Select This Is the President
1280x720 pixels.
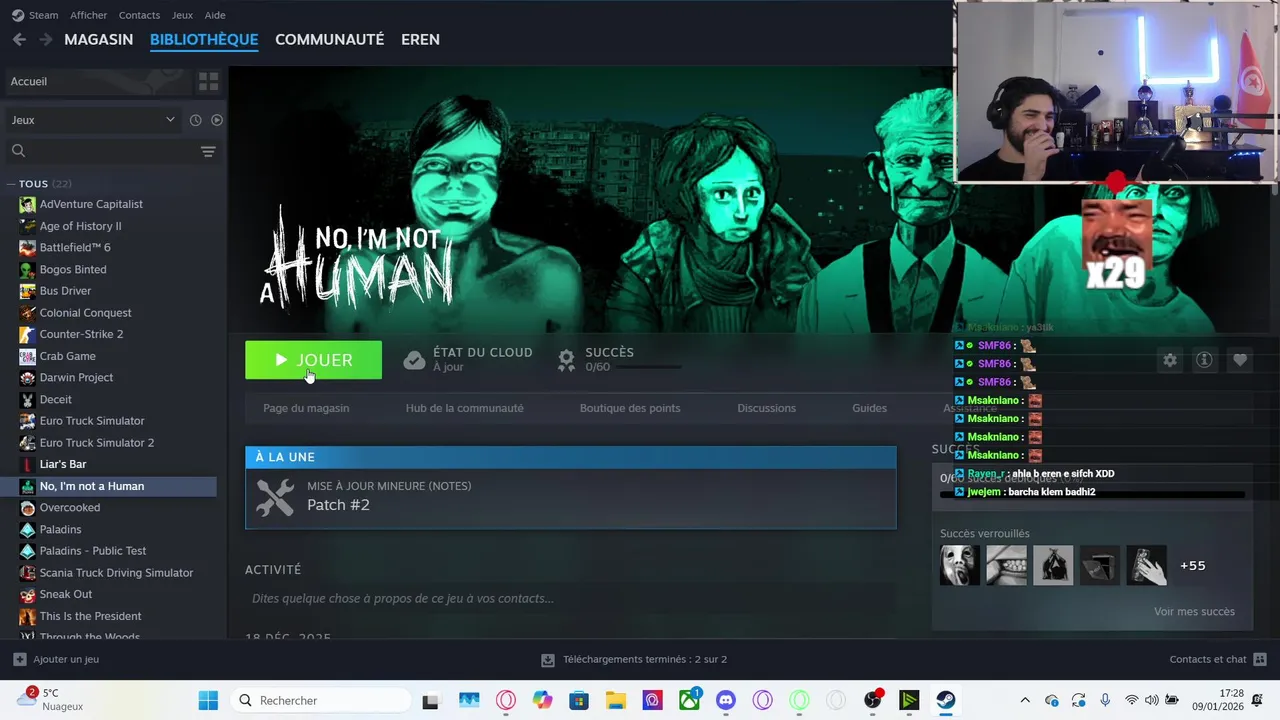pyautogui.click(x=90, y=616)
